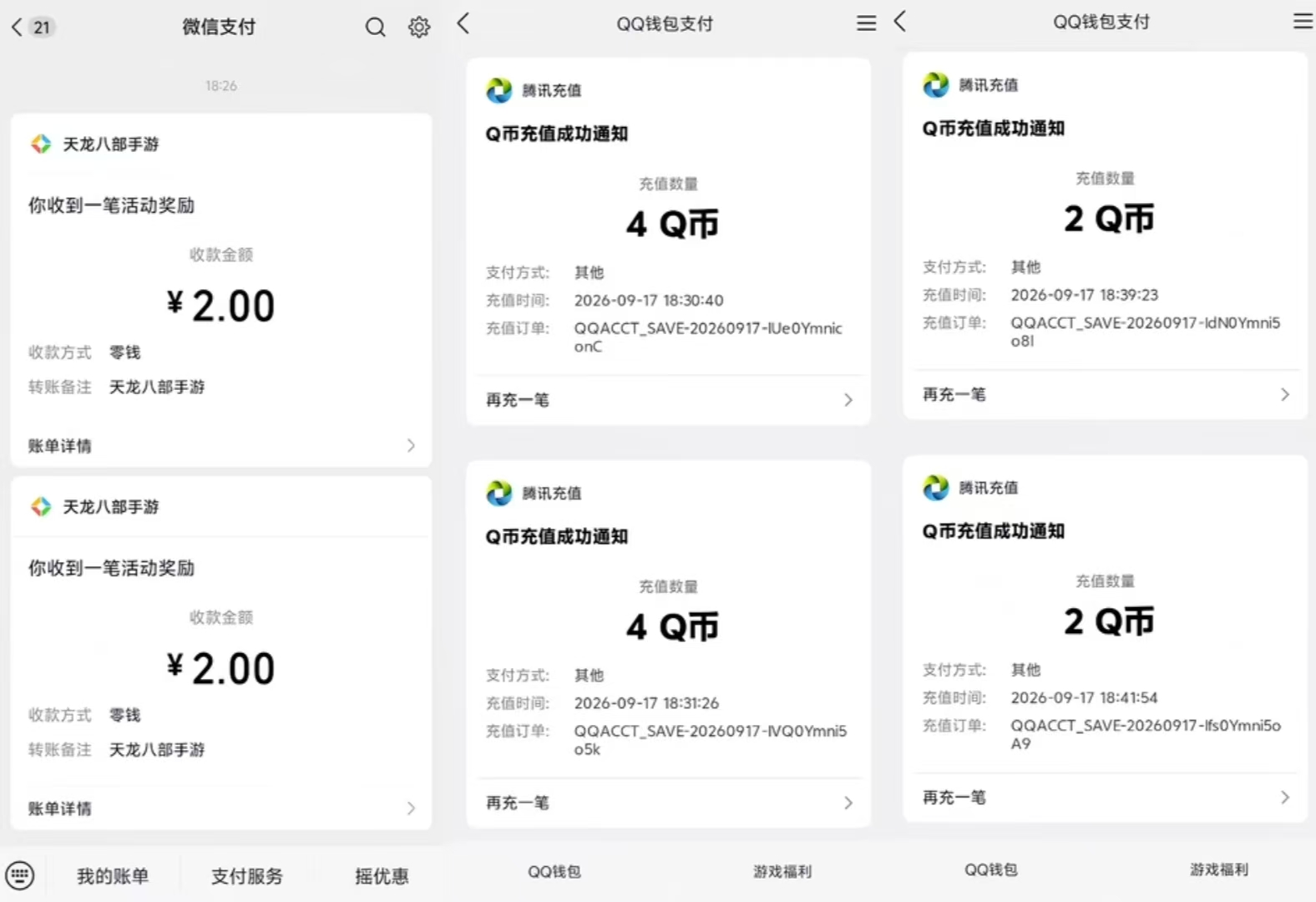The image size is (1316, 902).
Task: Tap 再充一笔 on the 18:41:54 recharge card
Action: [1105, 797]
